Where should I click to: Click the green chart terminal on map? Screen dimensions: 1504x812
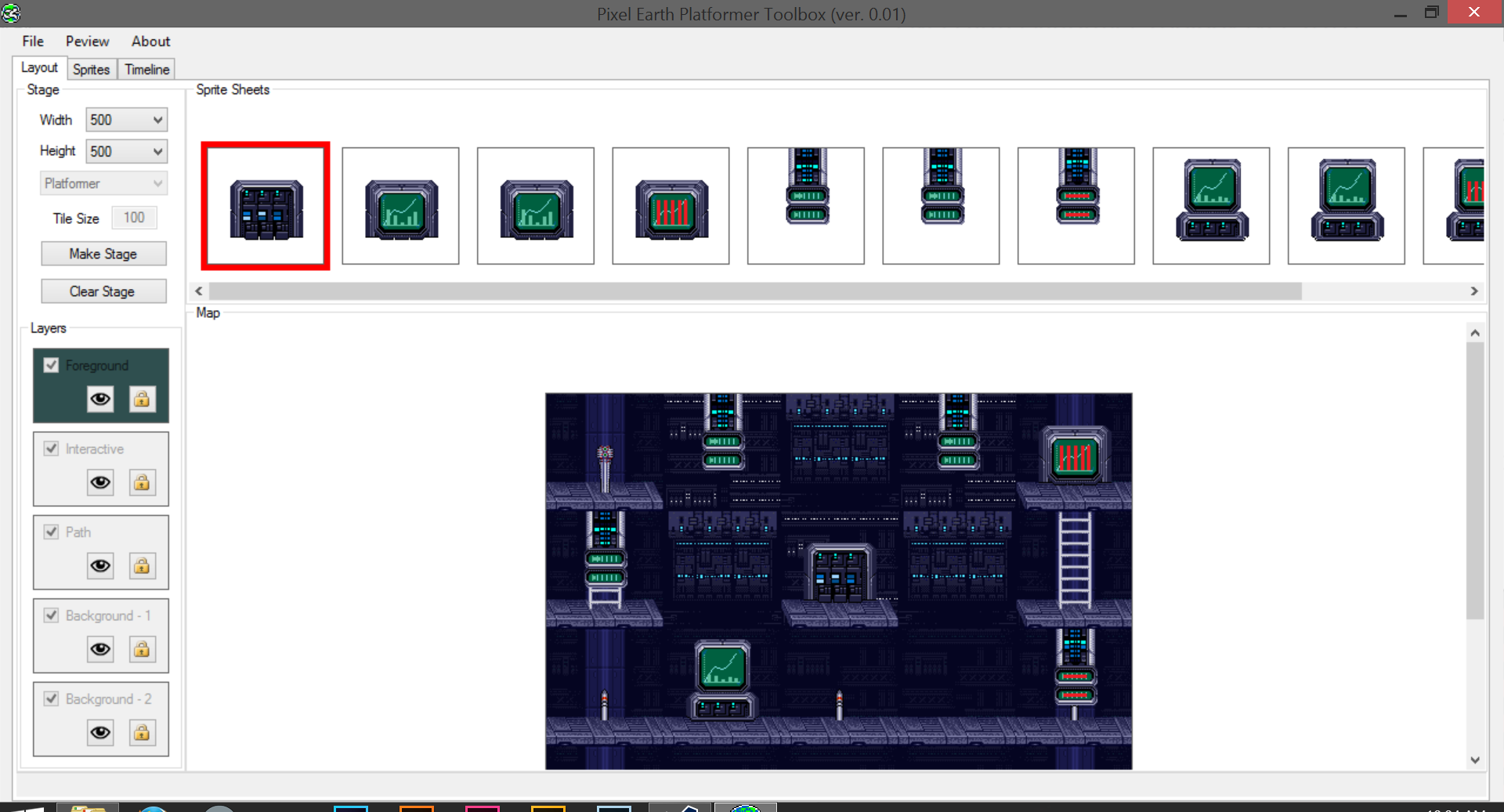(x=722, y=680)
